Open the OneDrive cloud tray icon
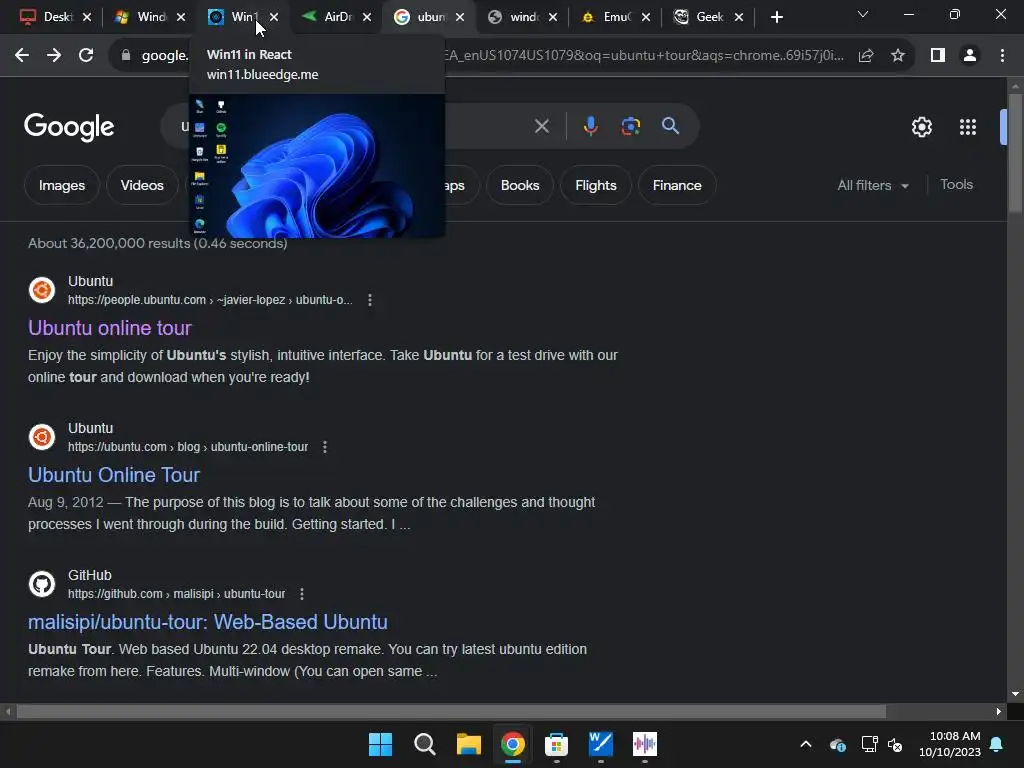Screen dimensions: 1024x768 pos(838,744)
